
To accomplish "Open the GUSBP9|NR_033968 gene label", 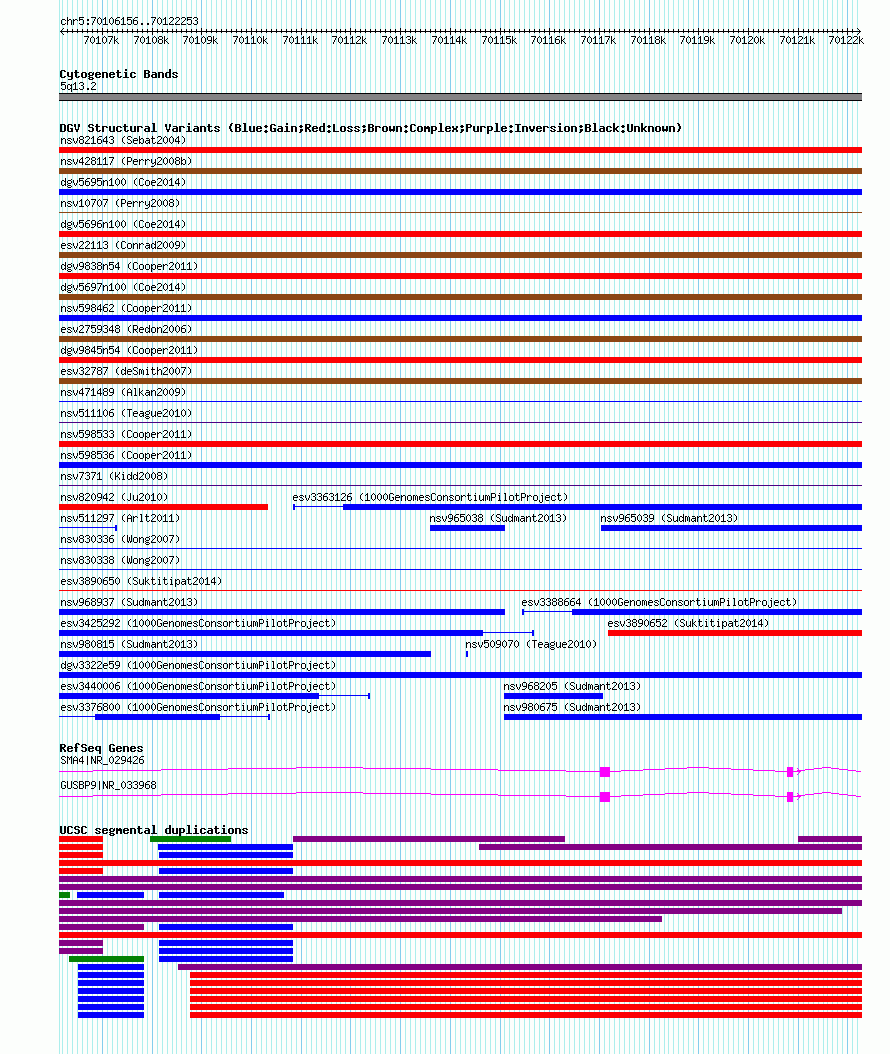I will click(108, 785).
